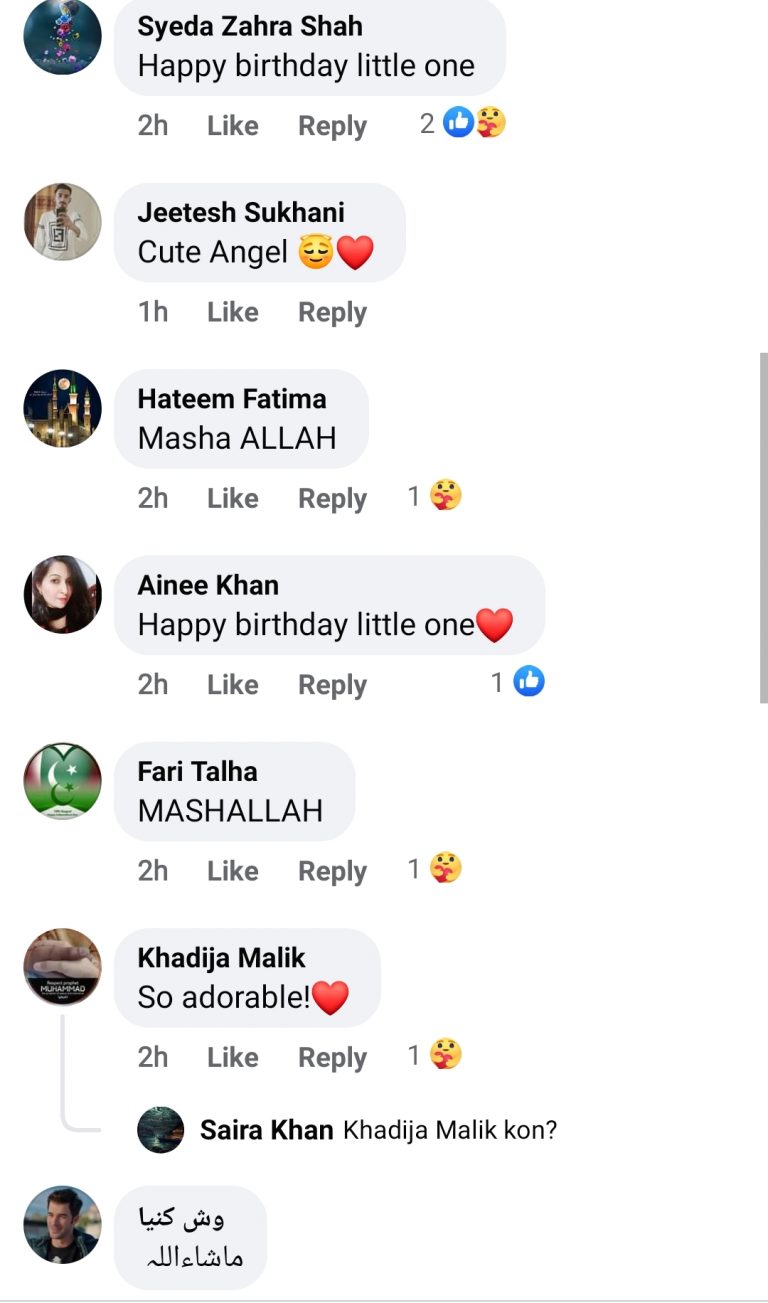The image size is (768, 1303).
Task: Like Jeetesh Sukhani's comment
Action: coord(231,311)
